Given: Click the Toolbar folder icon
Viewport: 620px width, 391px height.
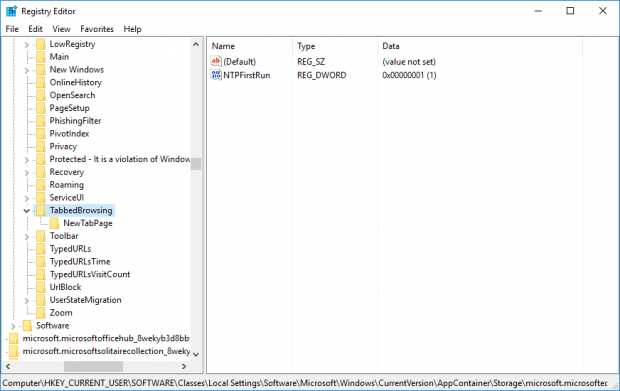Looking at the screenshot, I should click(x=41, y=236).
